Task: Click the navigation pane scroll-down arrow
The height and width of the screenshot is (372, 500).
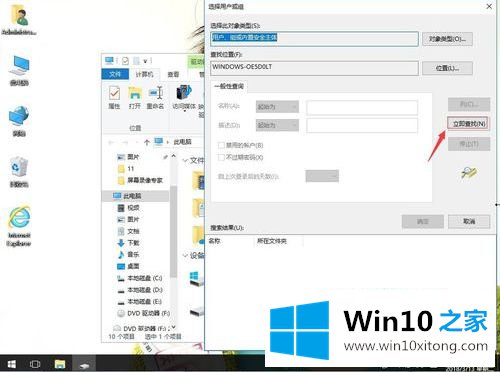Action: [x=173, y=328]
